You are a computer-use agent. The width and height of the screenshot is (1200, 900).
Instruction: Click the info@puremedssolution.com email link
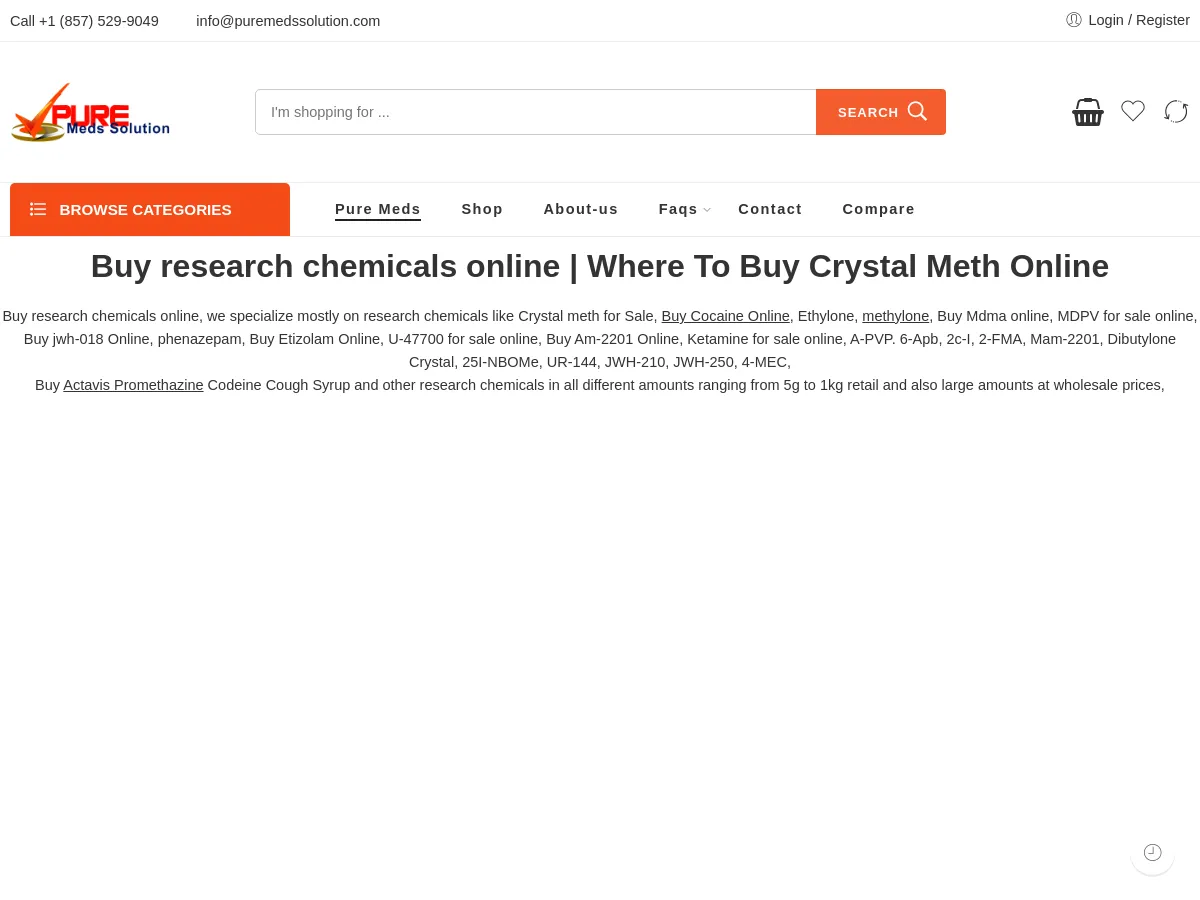288,21
